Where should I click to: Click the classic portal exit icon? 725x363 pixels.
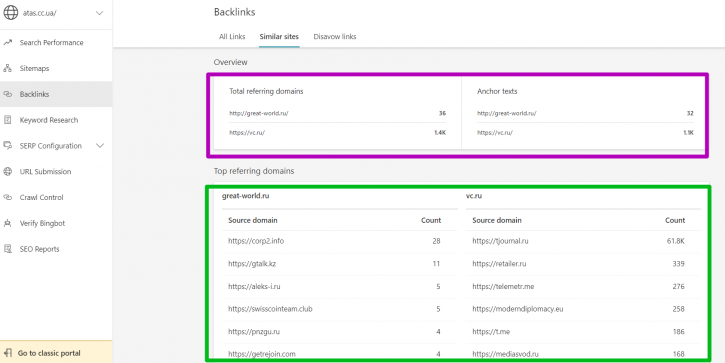click(7, 353)
